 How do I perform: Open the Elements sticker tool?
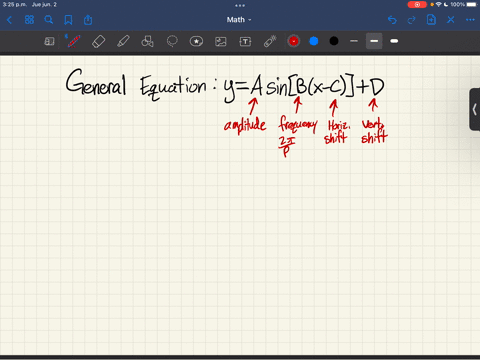[x=196, y=41]
